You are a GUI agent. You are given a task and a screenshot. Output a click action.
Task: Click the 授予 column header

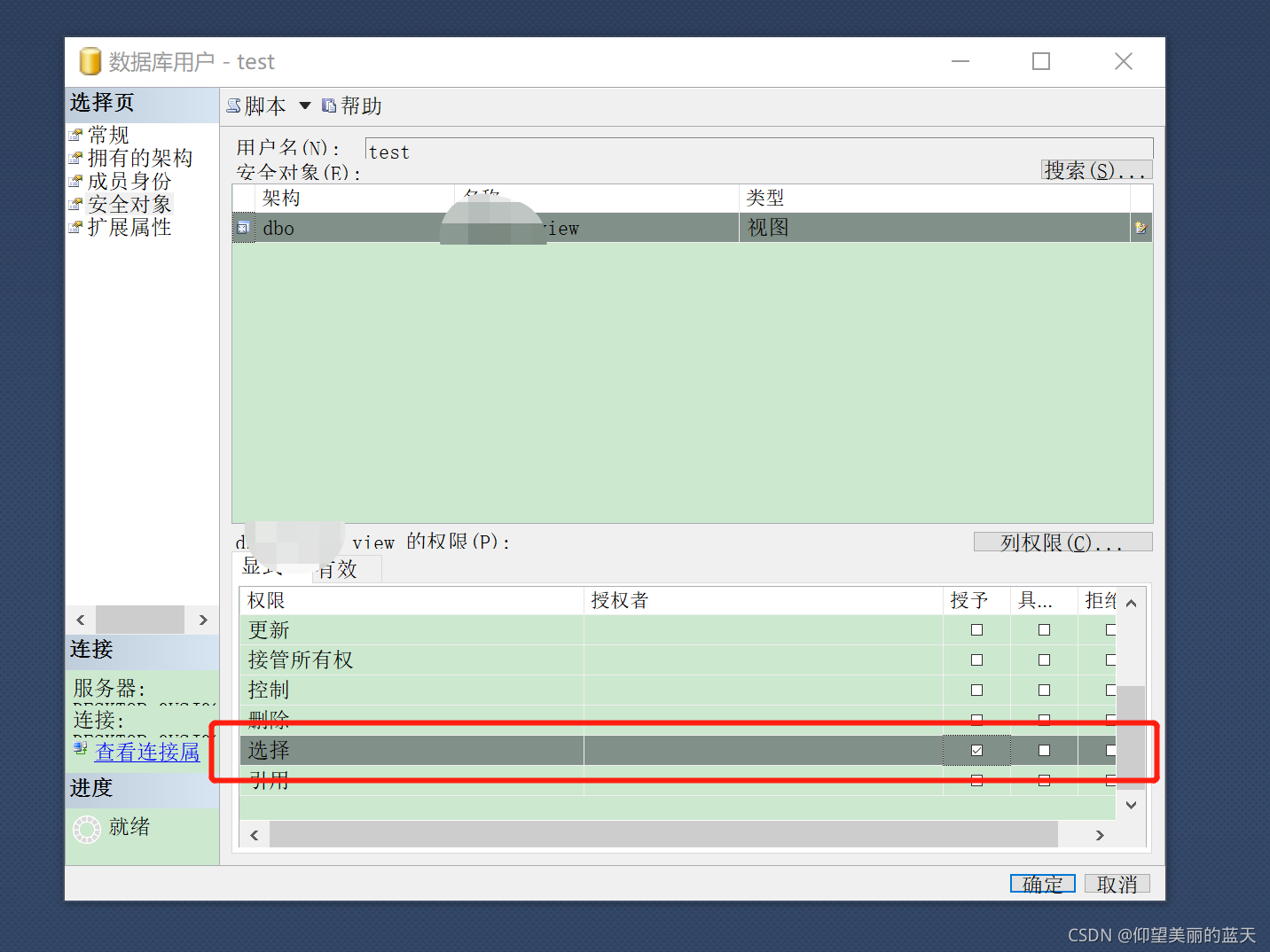[976, 600]
